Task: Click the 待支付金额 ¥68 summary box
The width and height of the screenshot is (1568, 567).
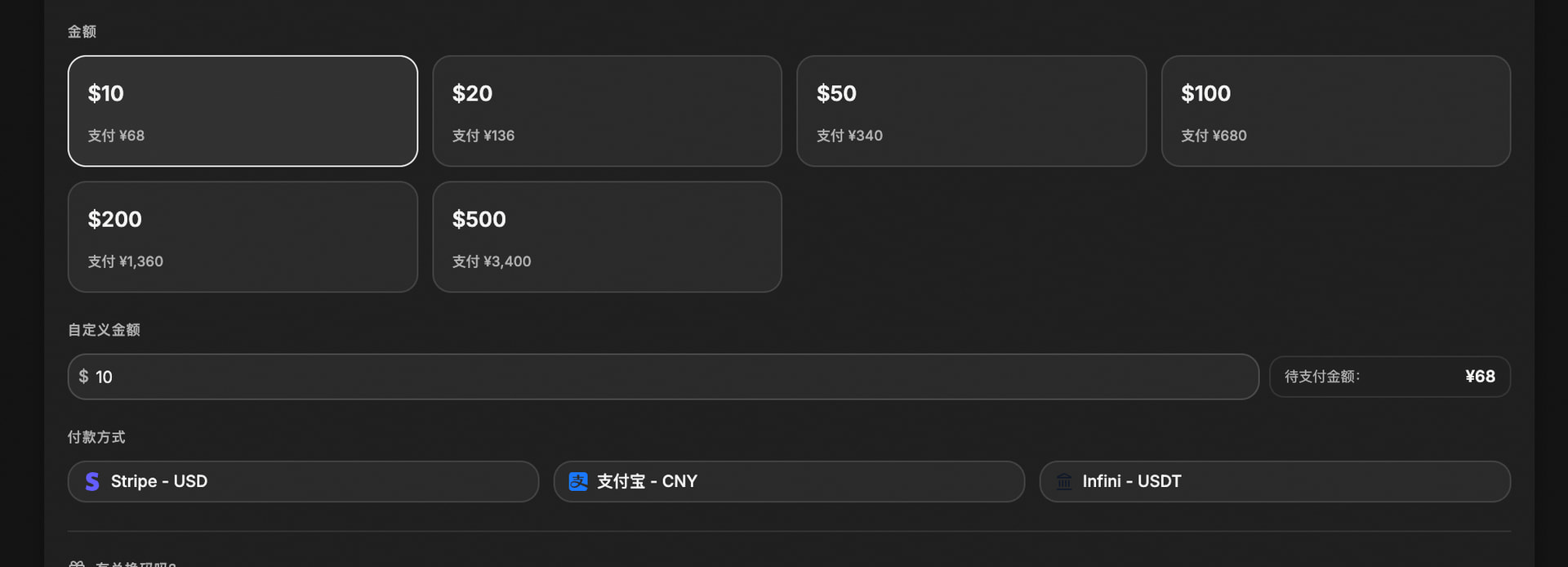Action: click(1390, 377)
